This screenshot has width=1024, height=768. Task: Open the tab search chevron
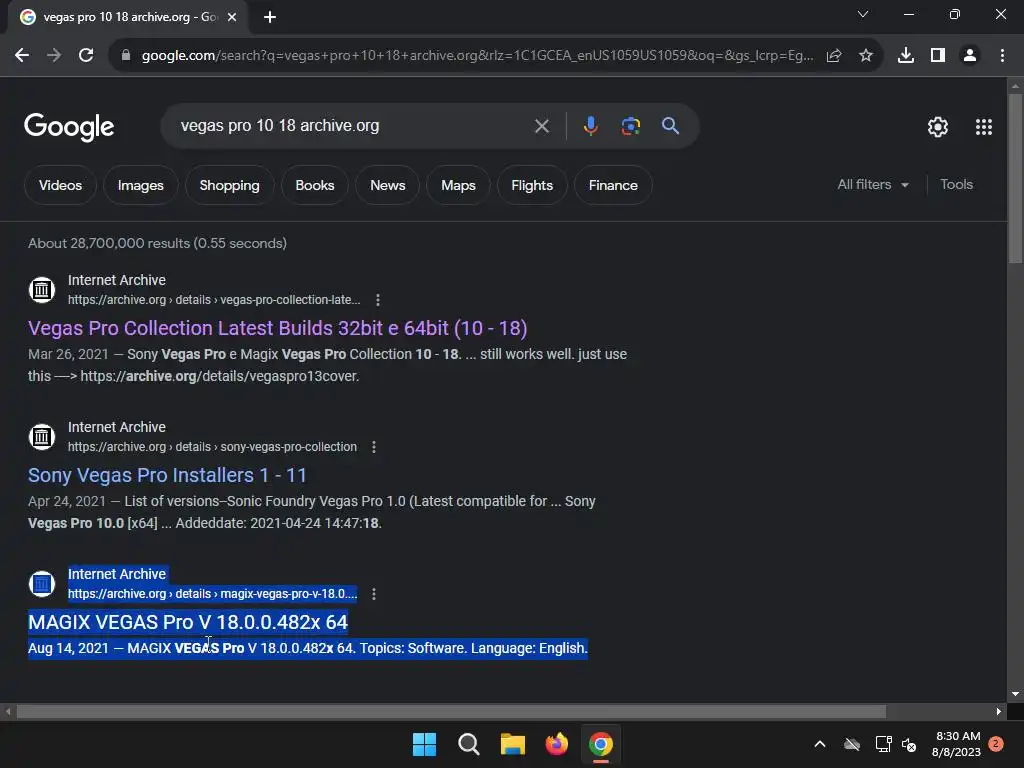[x=863, y=14]
